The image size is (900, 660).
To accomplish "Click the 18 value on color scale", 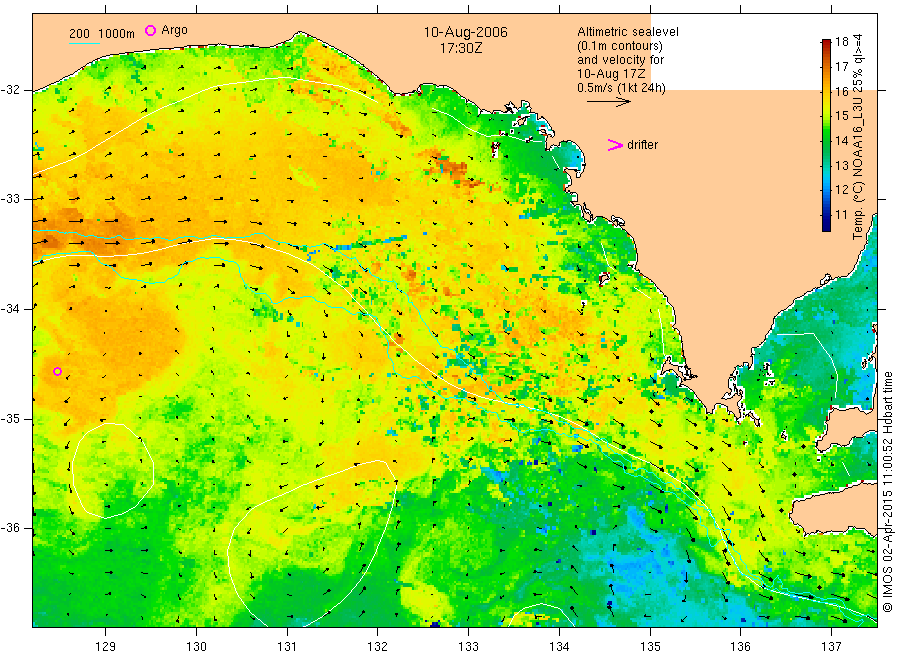I will pyautogui.click(x=841, y=41).
